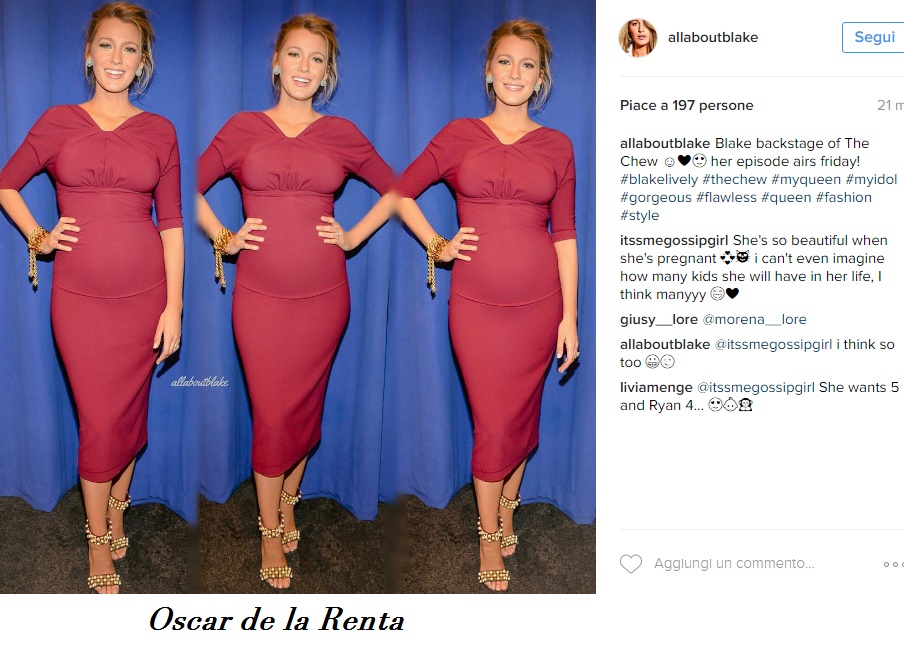Screen dimensions: 904x645
Task: Open giusy__lore commenter profile
Action: click(x=659, y=319)
